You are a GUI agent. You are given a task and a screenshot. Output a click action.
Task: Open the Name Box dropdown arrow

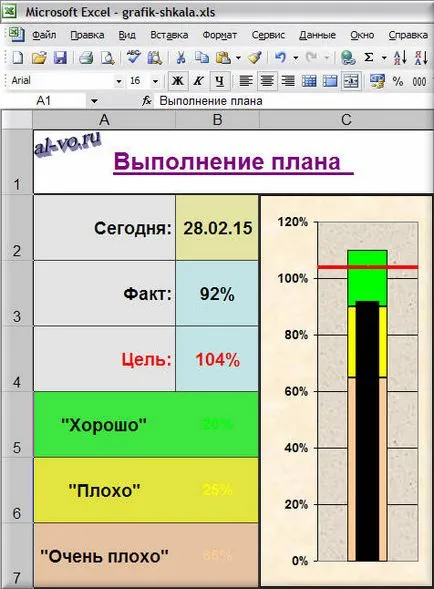94,101
